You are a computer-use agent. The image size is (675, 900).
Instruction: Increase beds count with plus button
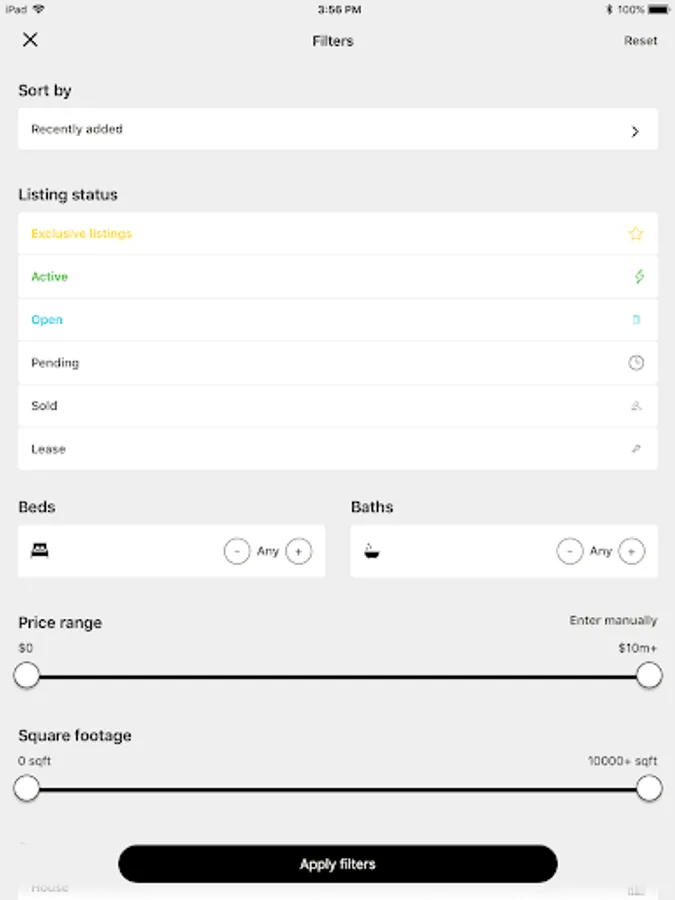pos(298,551)
